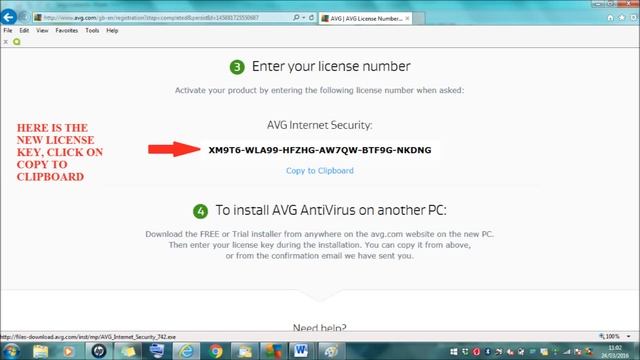Click the Copy to Clipboard link
Screen dimensions: 640x360
tap(320, 171)
